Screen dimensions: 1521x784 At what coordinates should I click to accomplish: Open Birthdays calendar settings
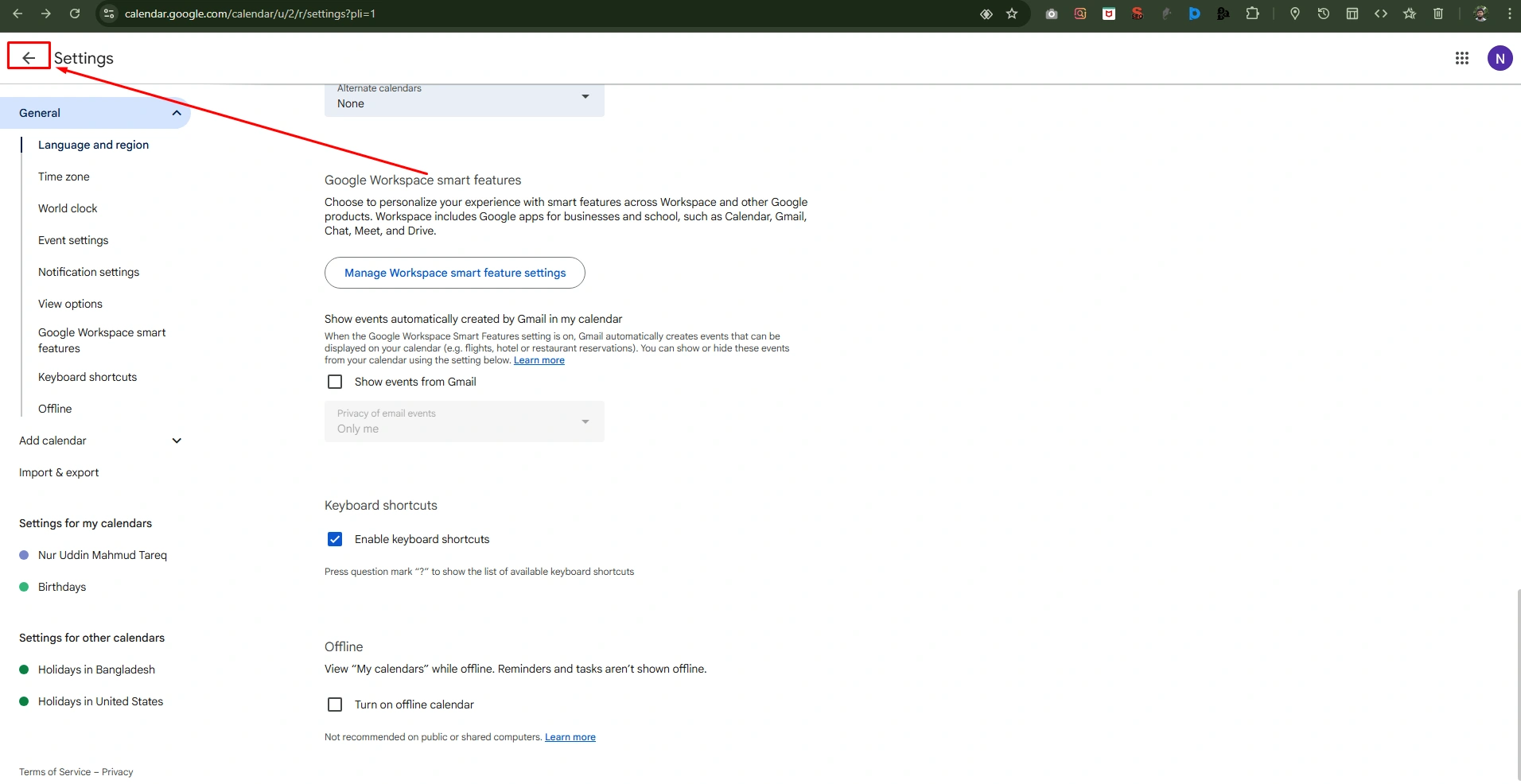[x=62, y=587]
